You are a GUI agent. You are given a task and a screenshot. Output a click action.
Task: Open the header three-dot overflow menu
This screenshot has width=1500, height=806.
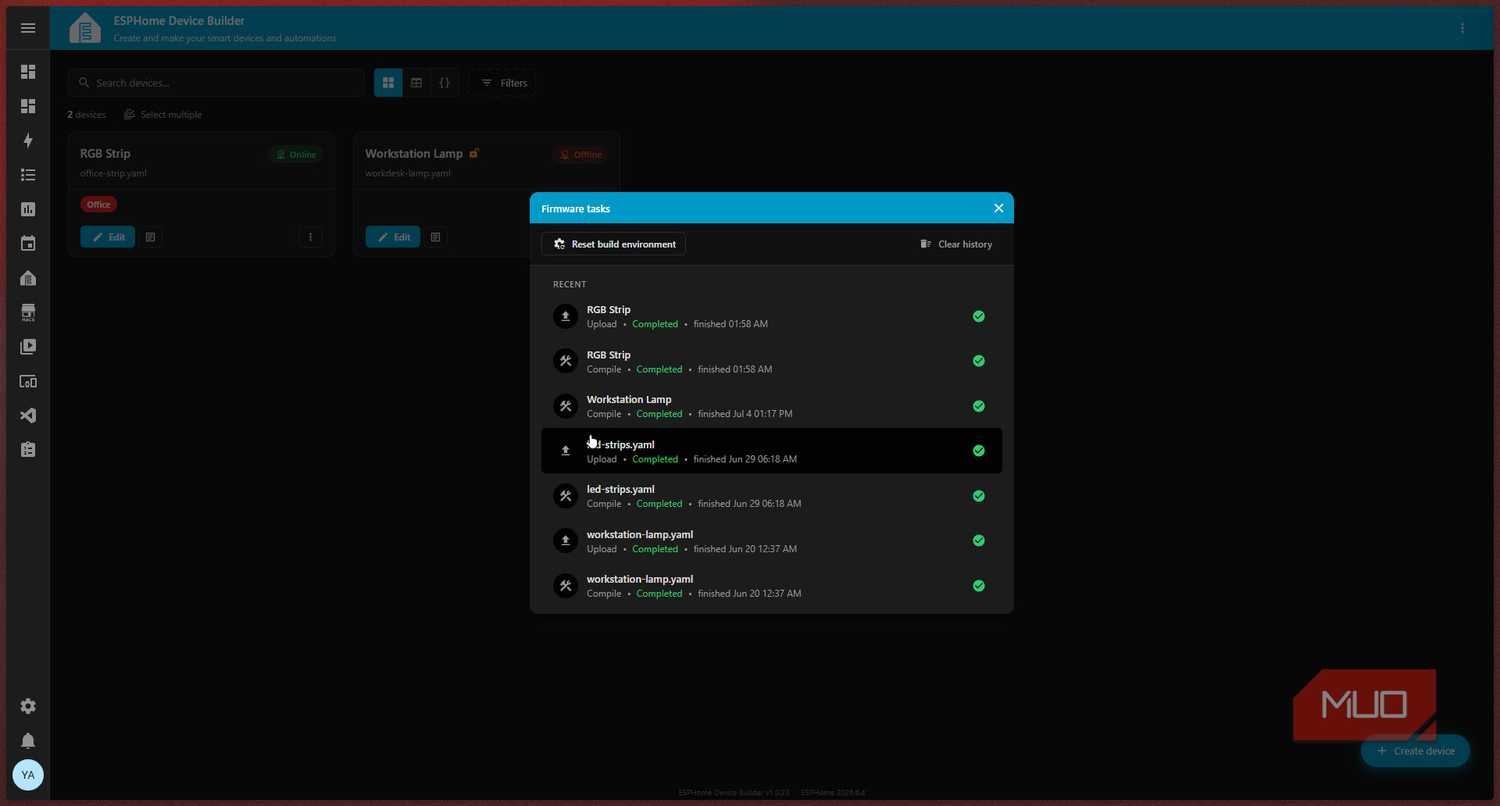1463,28
